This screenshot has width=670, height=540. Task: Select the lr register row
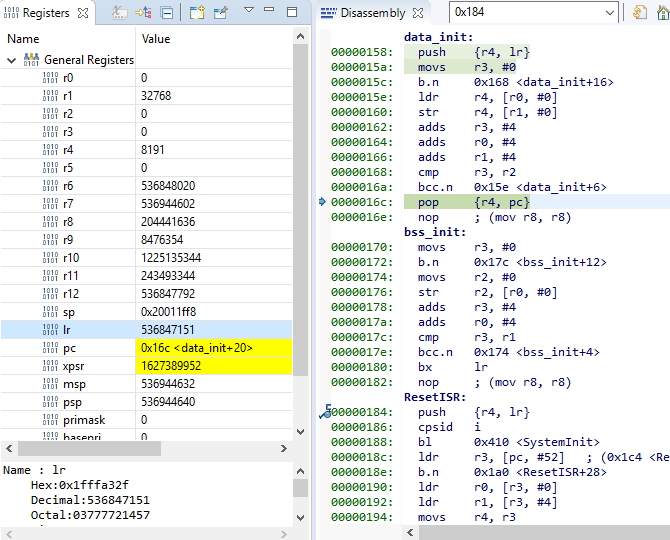click(x=146, y=330)
